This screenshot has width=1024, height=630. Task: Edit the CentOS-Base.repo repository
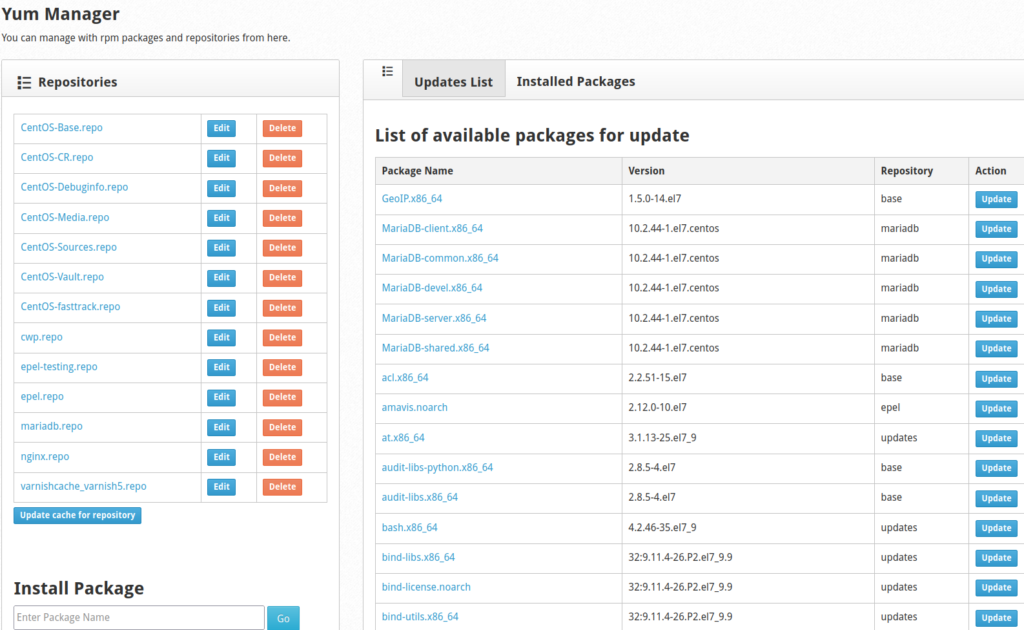coord(221,128)
